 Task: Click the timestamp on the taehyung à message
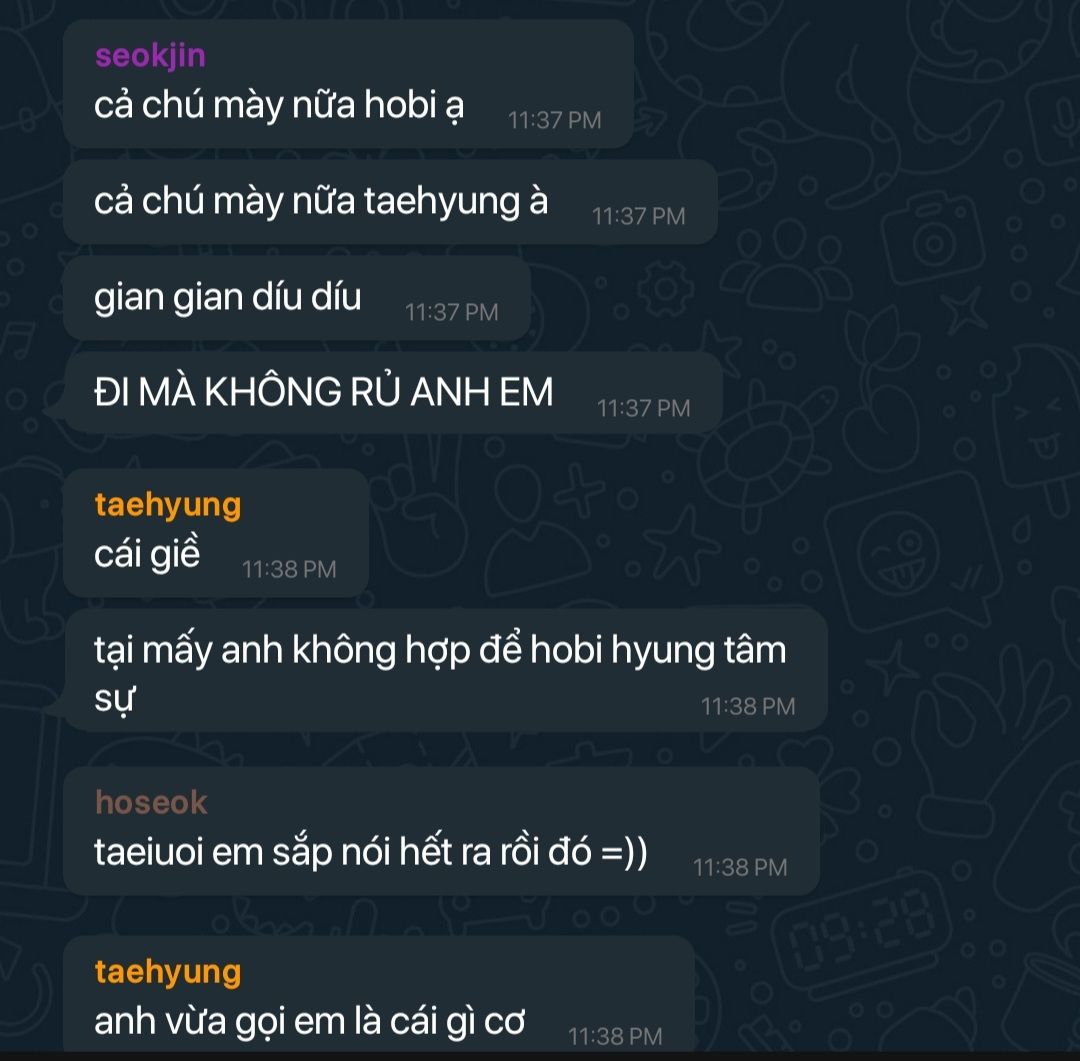[x=638, y=216]
